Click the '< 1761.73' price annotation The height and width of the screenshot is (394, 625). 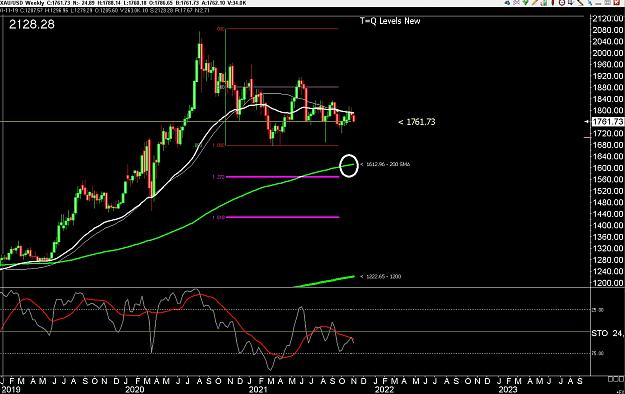pyautogui.click(x=417, y=122)
